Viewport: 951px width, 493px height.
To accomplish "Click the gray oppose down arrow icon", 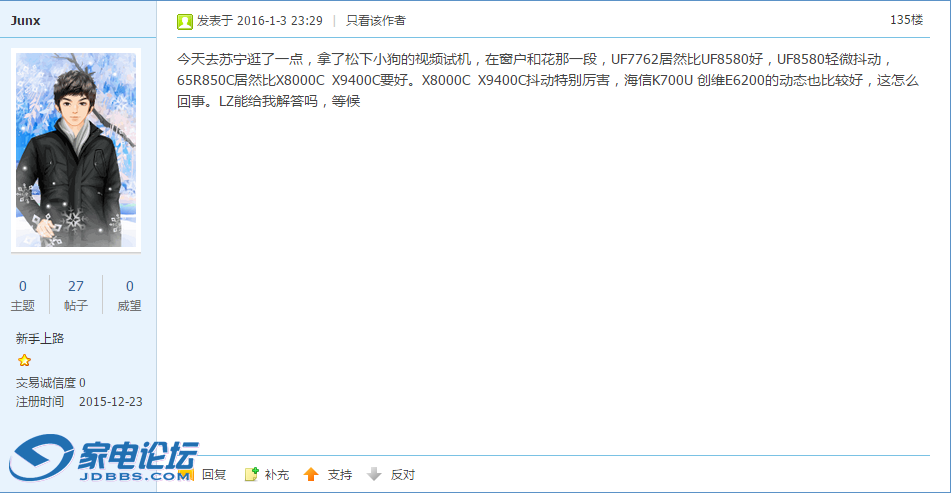I will pyautogui.click(x=374, y=474).
